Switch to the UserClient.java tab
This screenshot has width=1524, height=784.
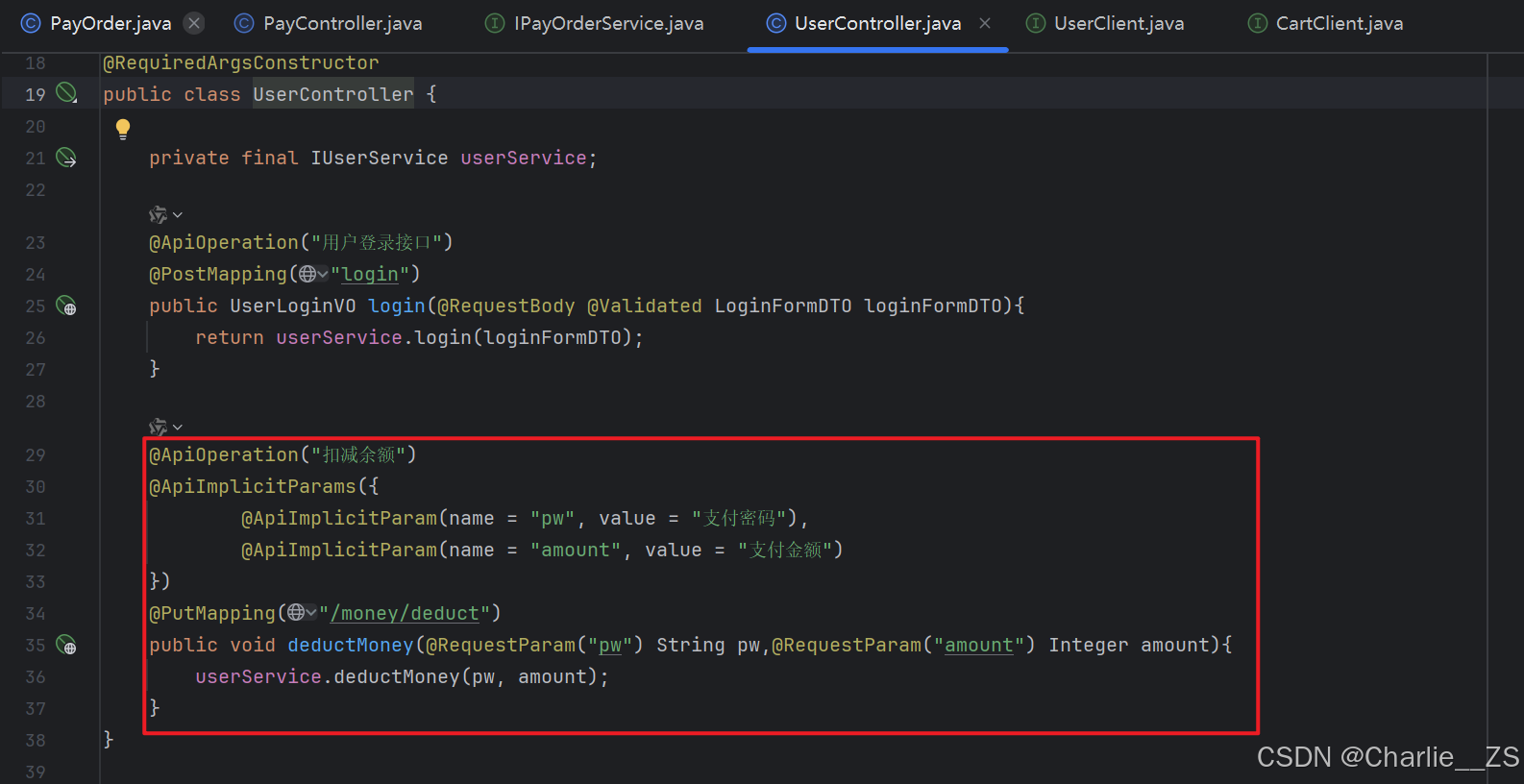[x=1118, y=23]
